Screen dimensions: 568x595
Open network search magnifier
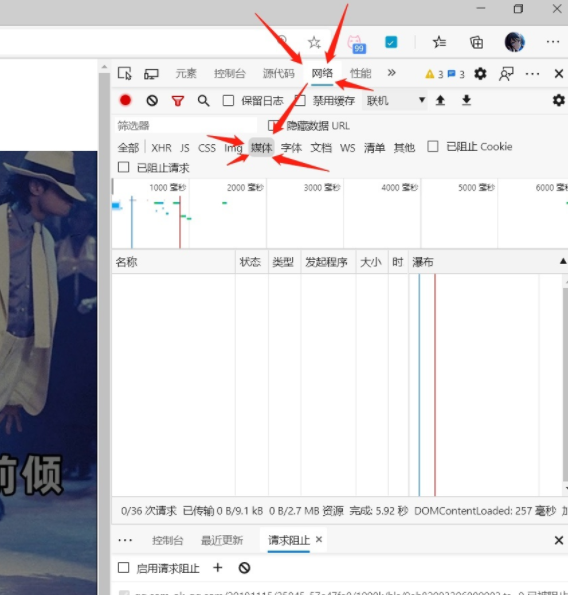tap(203, 101)
